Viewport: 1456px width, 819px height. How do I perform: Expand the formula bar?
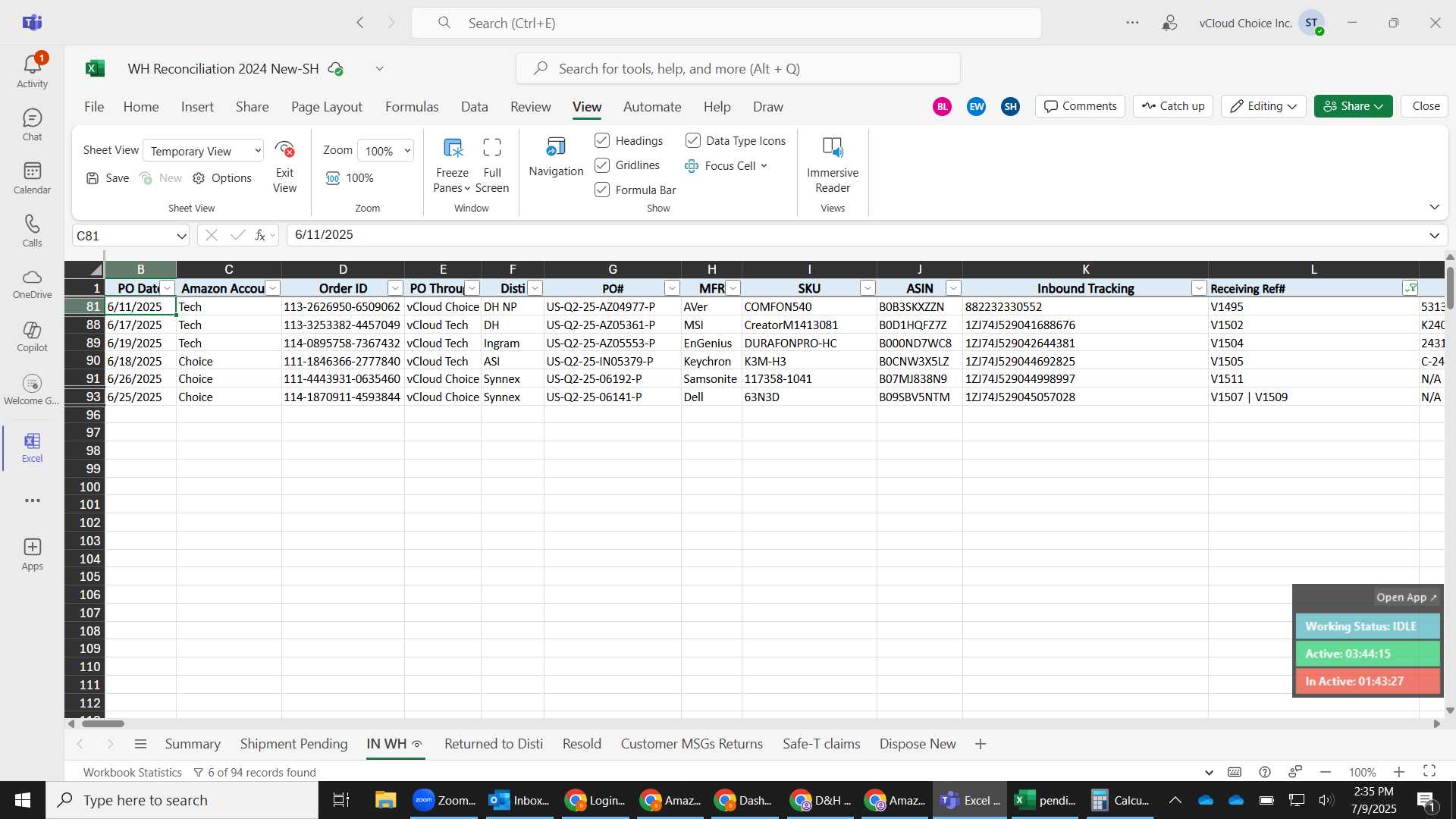coord(1434,235)
